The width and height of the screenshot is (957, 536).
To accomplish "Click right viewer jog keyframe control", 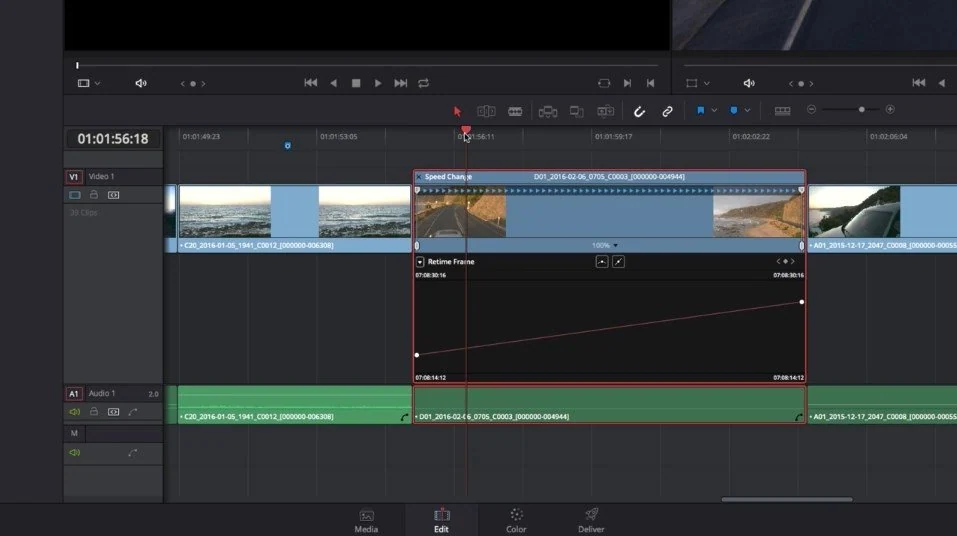I will 801,84.
